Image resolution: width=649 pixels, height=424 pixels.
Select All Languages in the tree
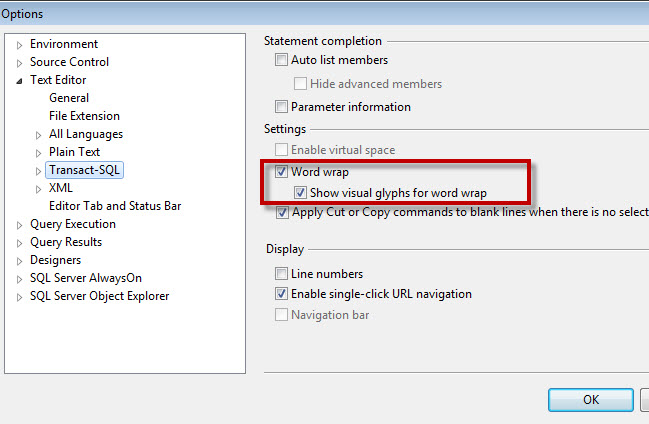tap(86, 134)
